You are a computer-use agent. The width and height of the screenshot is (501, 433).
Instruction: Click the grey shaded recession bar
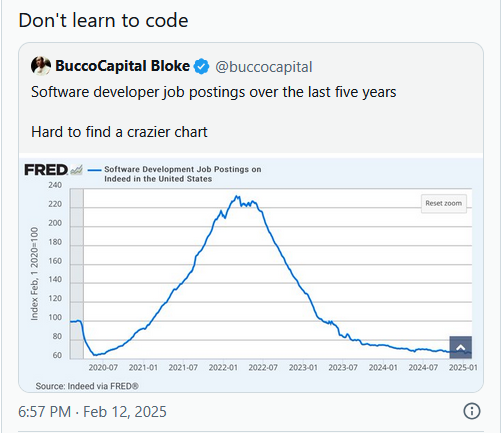point(77,274)
